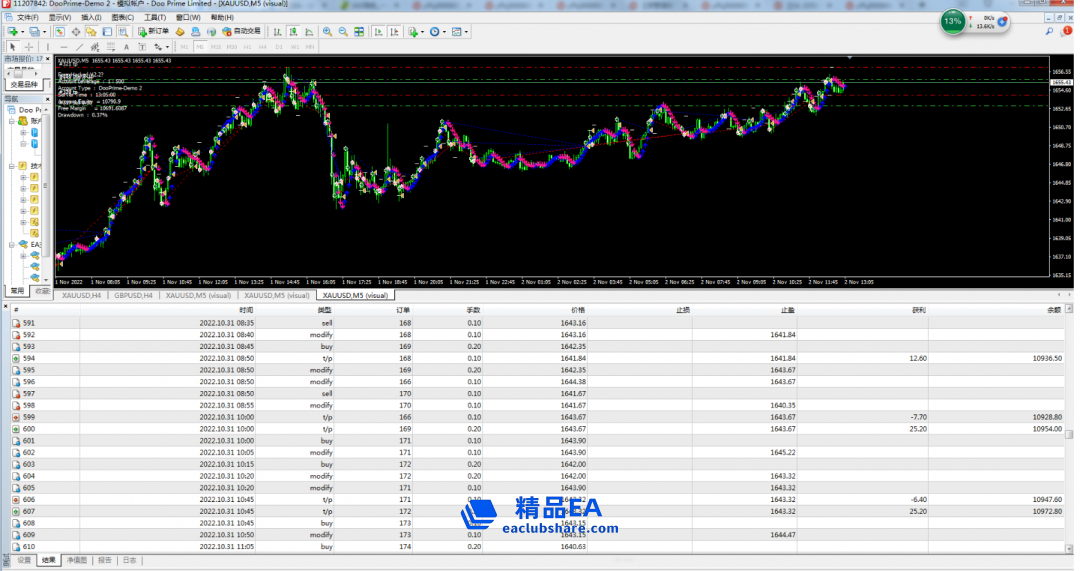Click the zoom out magnifier icon

click(x=343, y=32)
